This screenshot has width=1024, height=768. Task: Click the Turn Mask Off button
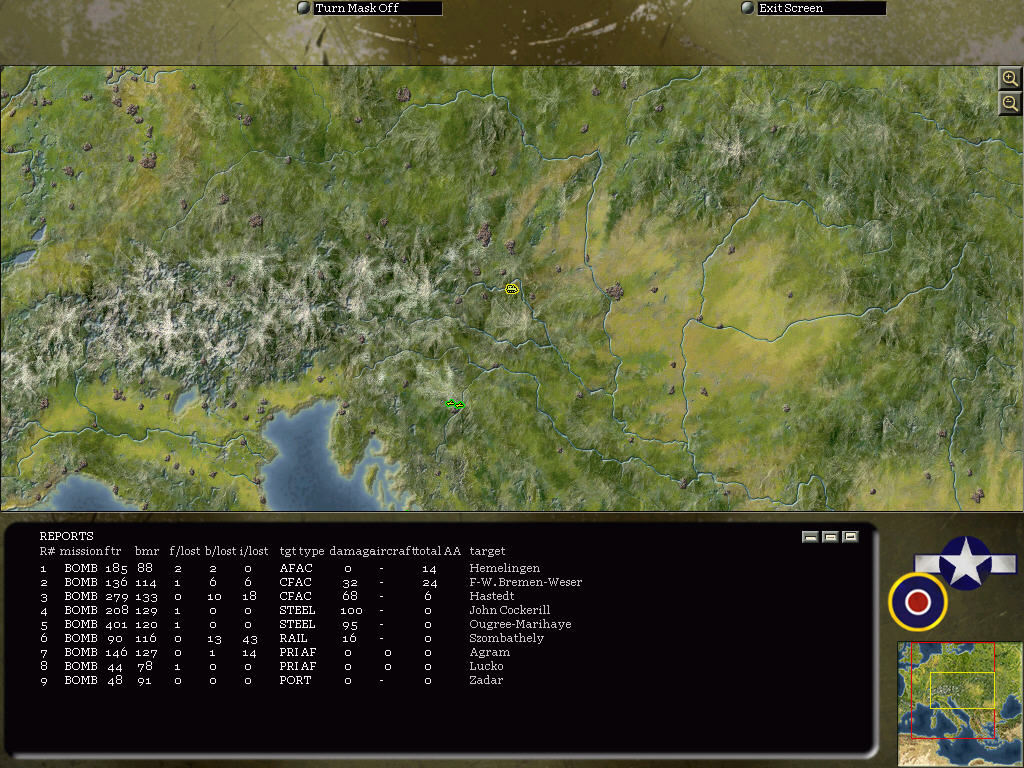tap(370, 8)
